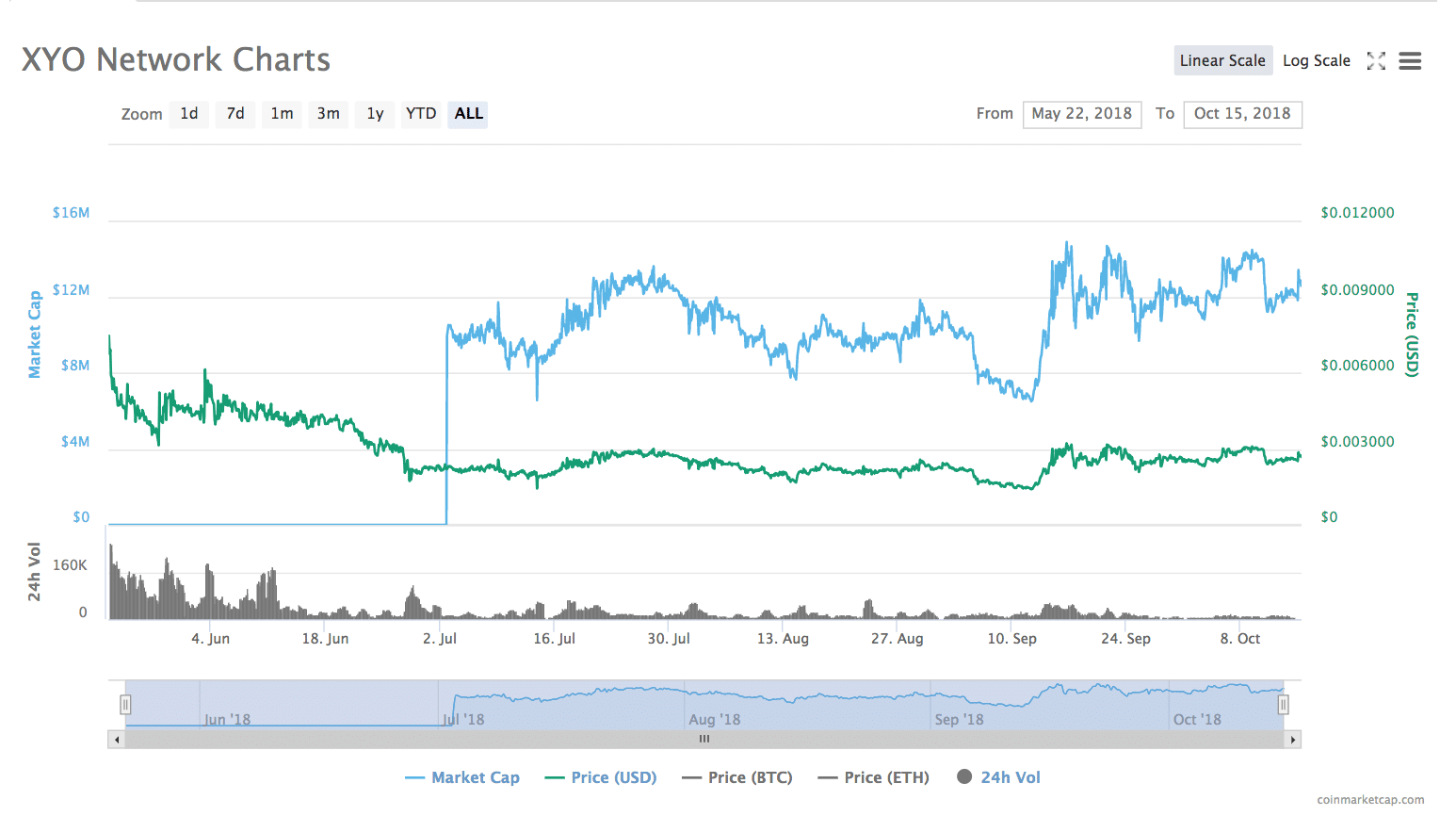Click the Market Cap axis title

click(35, 335)
